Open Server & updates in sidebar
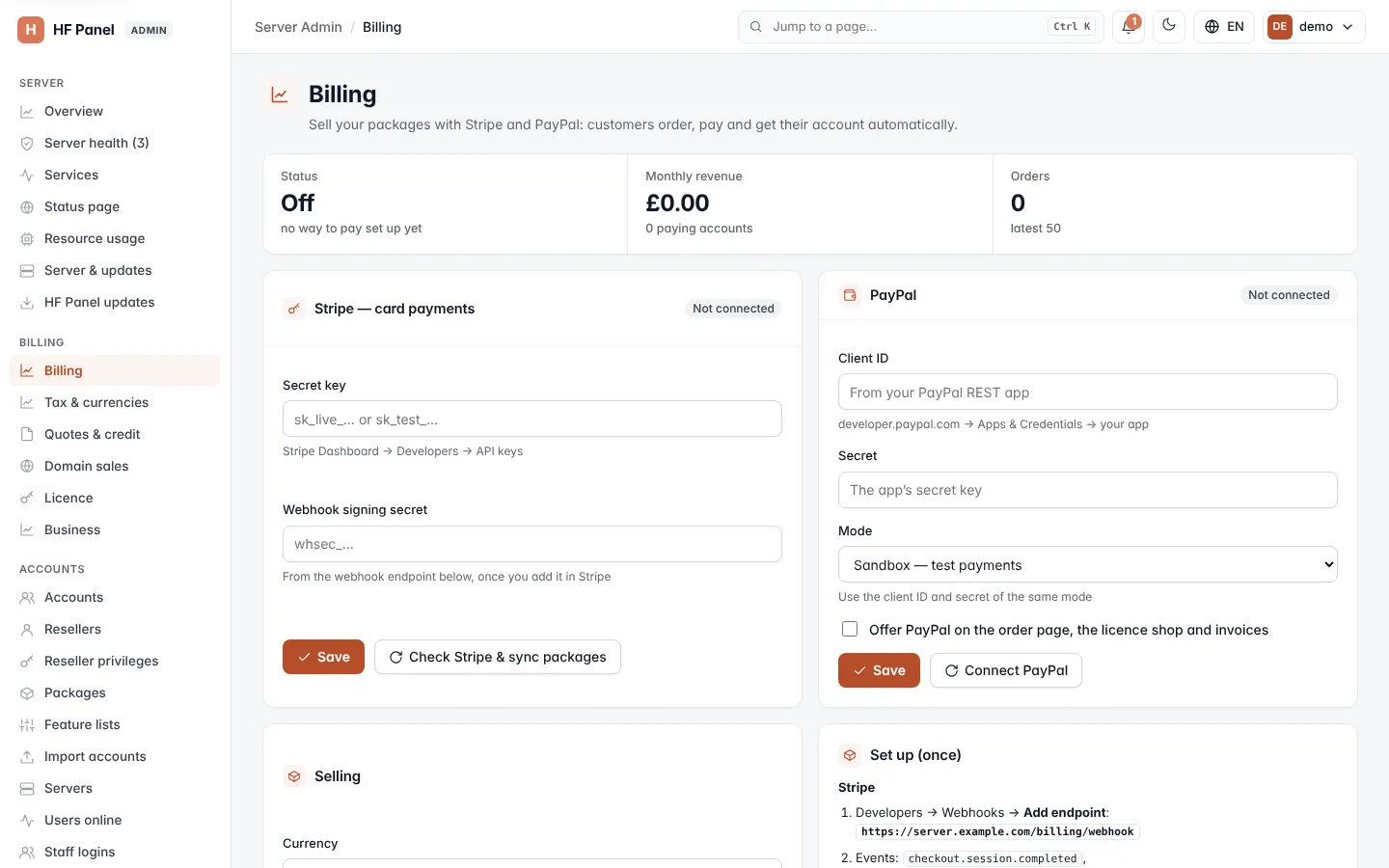 coord(115,270)
